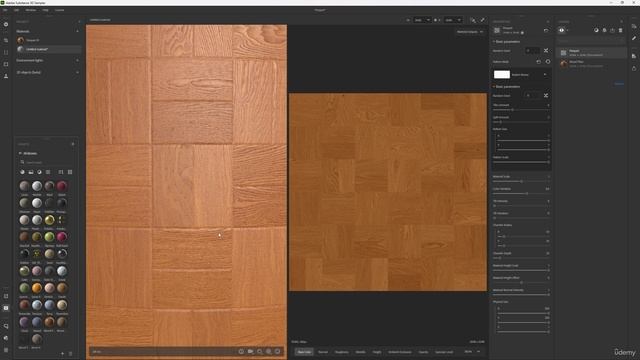
Task: Open the Window menu
Action: 31,10
